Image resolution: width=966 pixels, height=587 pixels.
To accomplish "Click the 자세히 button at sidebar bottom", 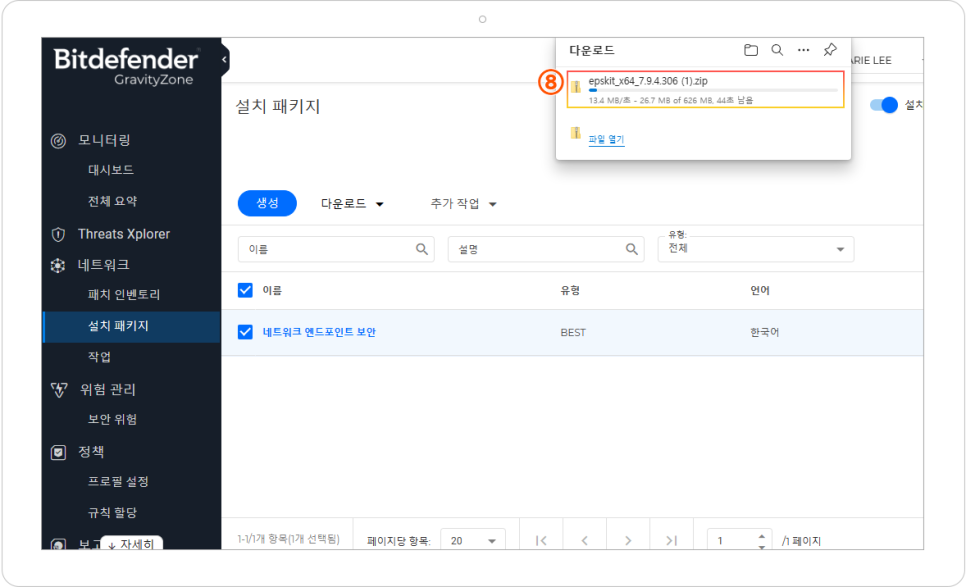I will coord(131,544).
